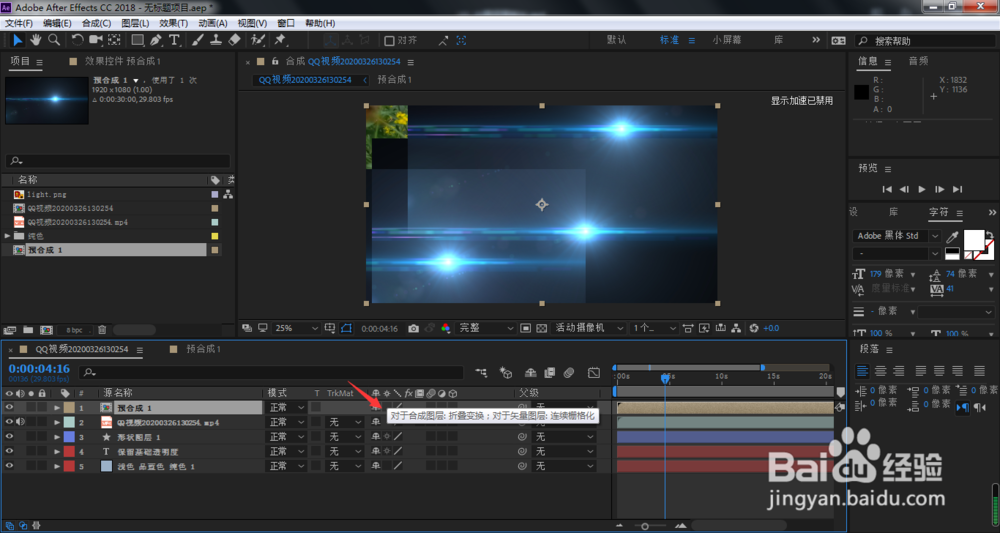Switch to the 标准 workspace
Viewport: 1000px width, 533px height.
pos(669,40)
